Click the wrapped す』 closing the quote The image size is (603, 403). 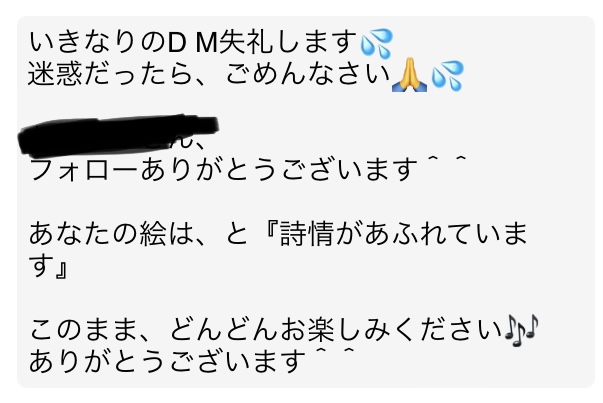49,265
